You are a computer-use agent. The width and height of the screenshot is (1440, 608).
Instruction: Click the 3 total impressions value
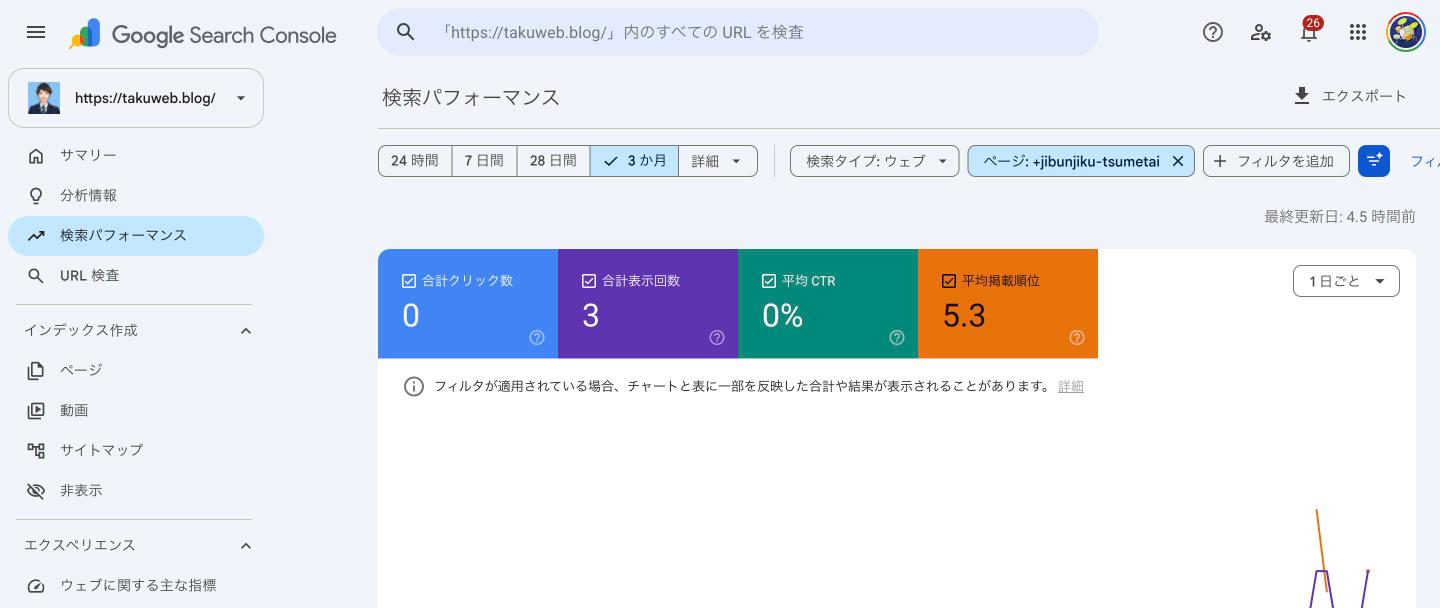591,316
